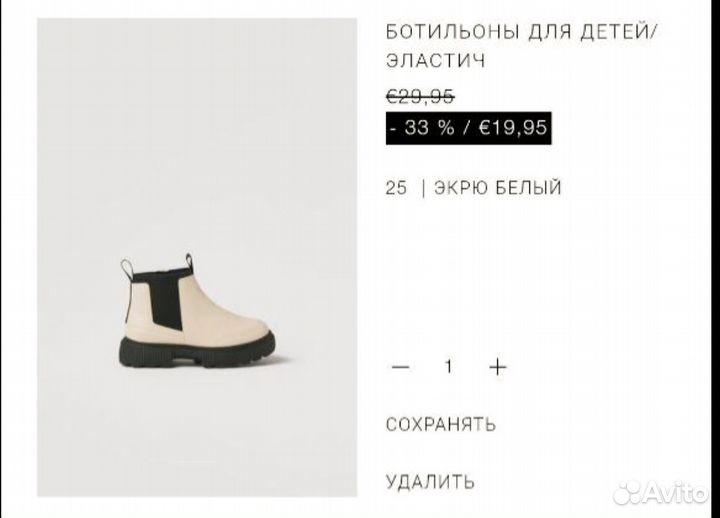Image resolution: width=720 pixels, height=518 pixels.
Task: Decrease quantity with the minus icon
Action: (x=400, y=367)
